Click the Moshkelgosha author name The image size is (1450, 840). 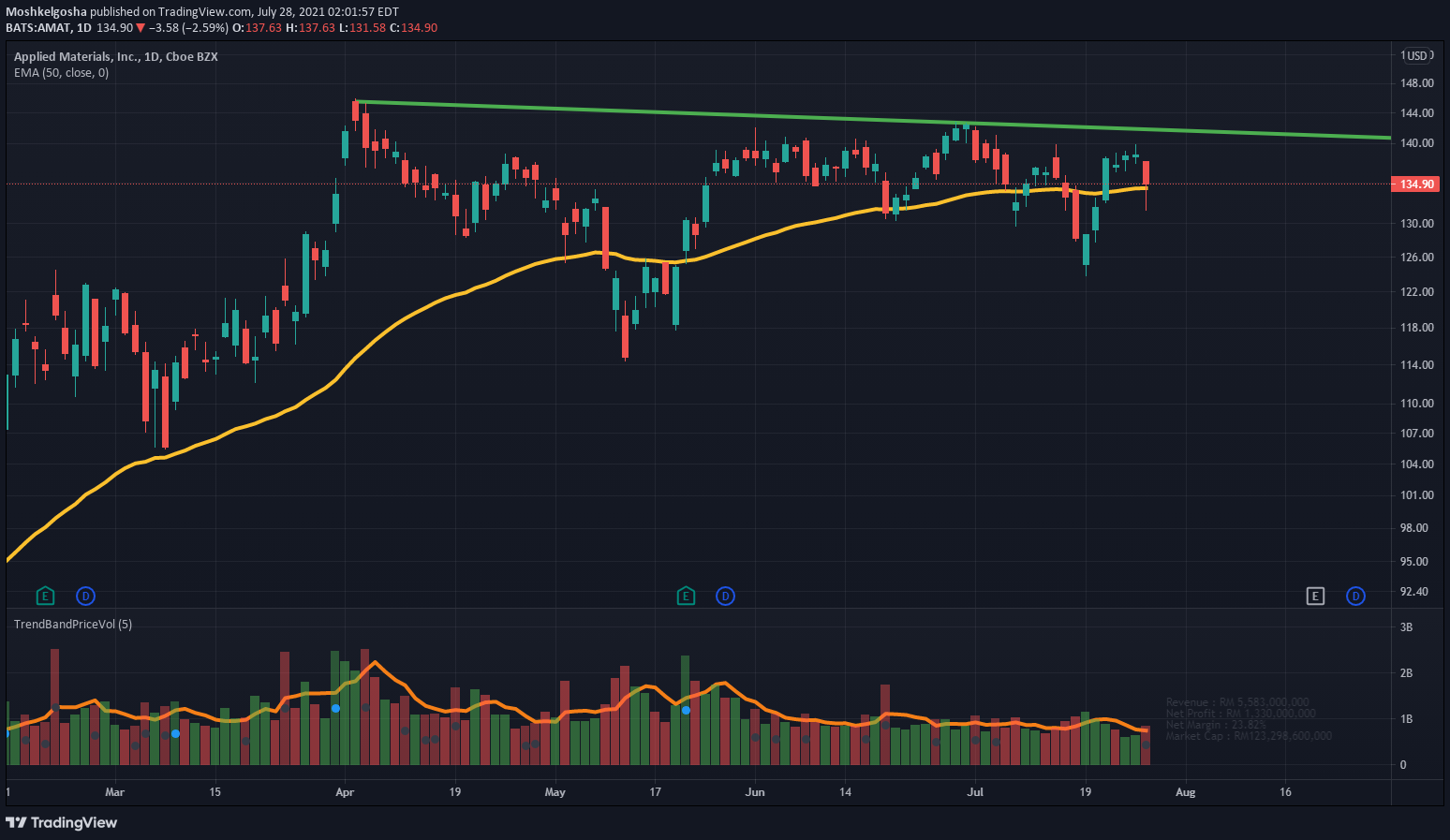(47, 12)
